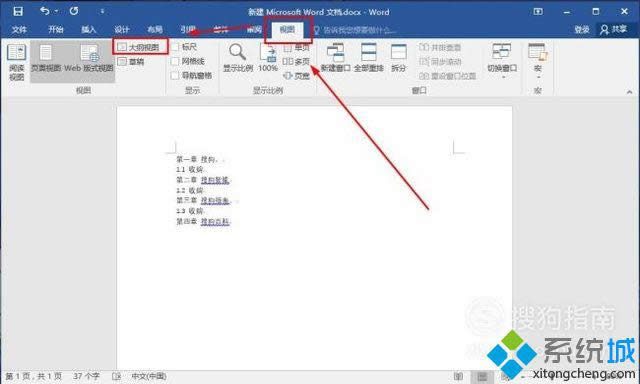Select 多页 (Multiple Pages) zoom option
Viewport: 640px width, 384px height.
coord(296,62)
